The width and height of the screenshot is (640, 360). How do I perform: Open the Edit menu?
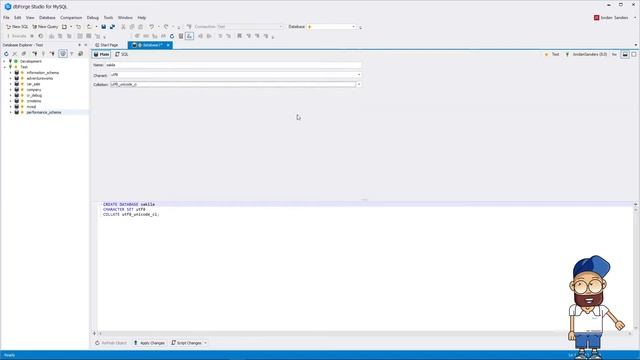(18, 18)
